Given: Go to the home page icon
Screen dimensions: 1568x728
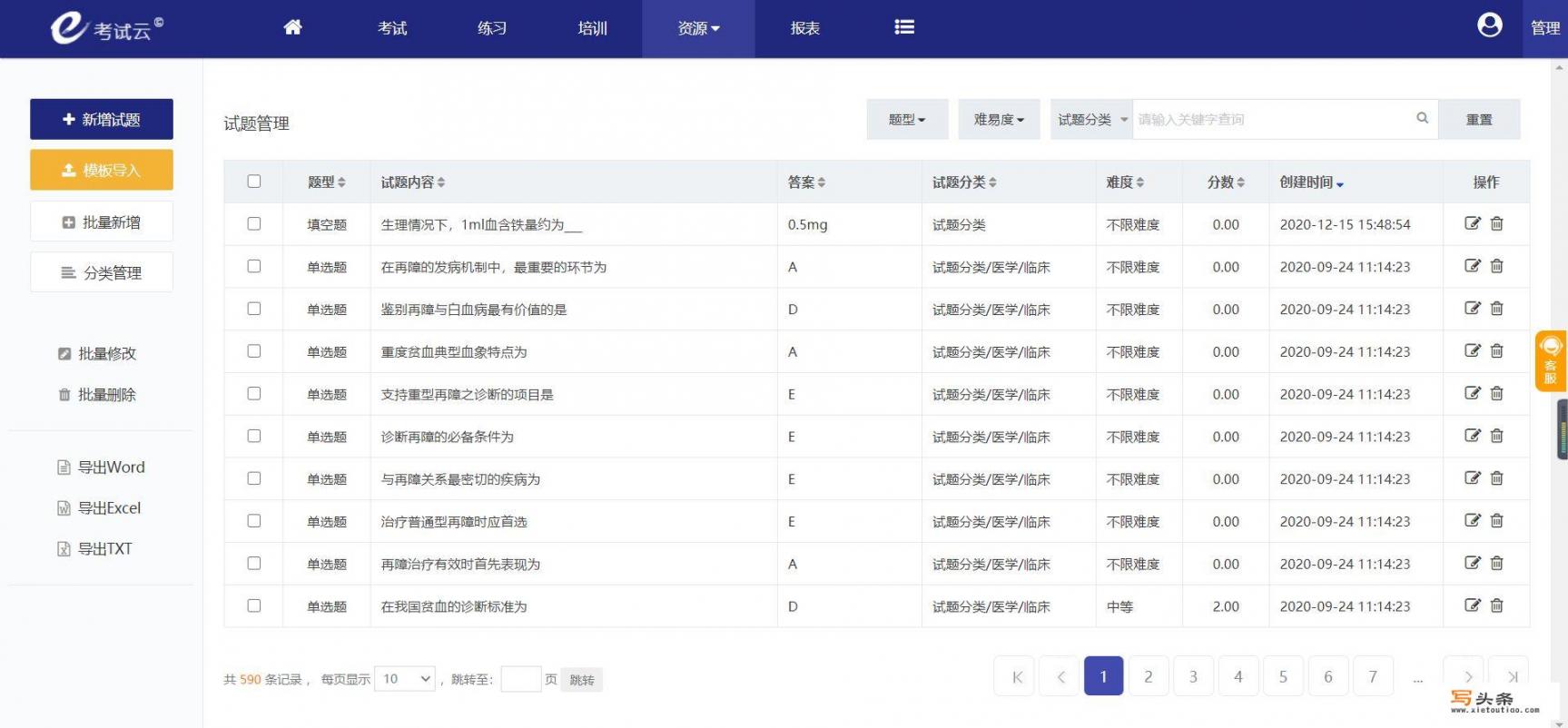Looking at the screenshot, I should click(292, 27).
